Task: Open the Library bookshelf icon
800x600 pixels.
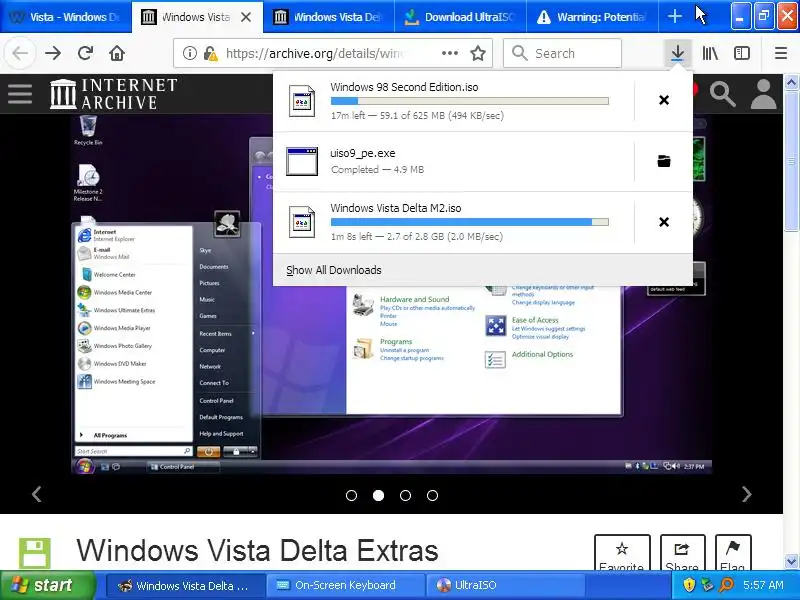Action: tap(710, 53)
